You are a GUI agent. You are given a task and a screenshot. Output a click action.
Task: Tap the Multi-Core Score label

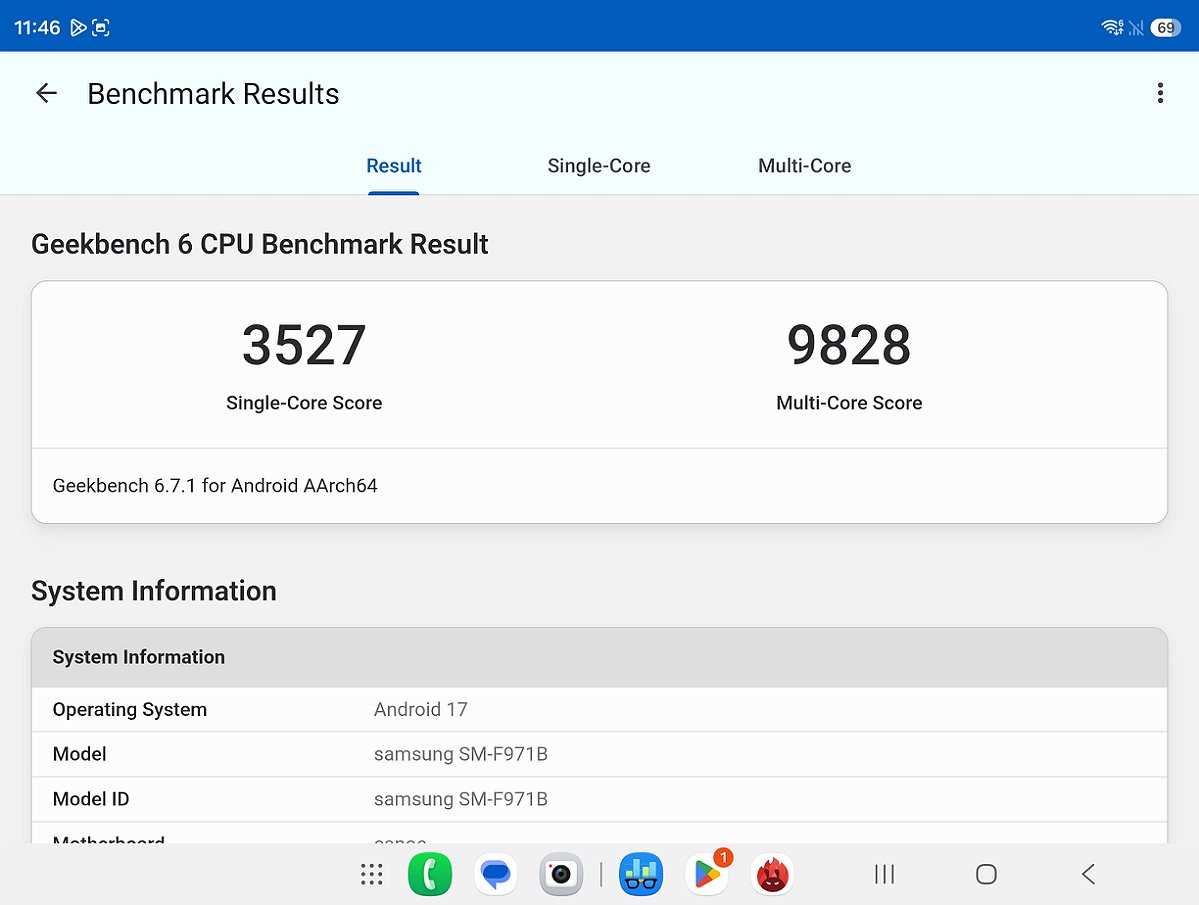click(849, 403)
